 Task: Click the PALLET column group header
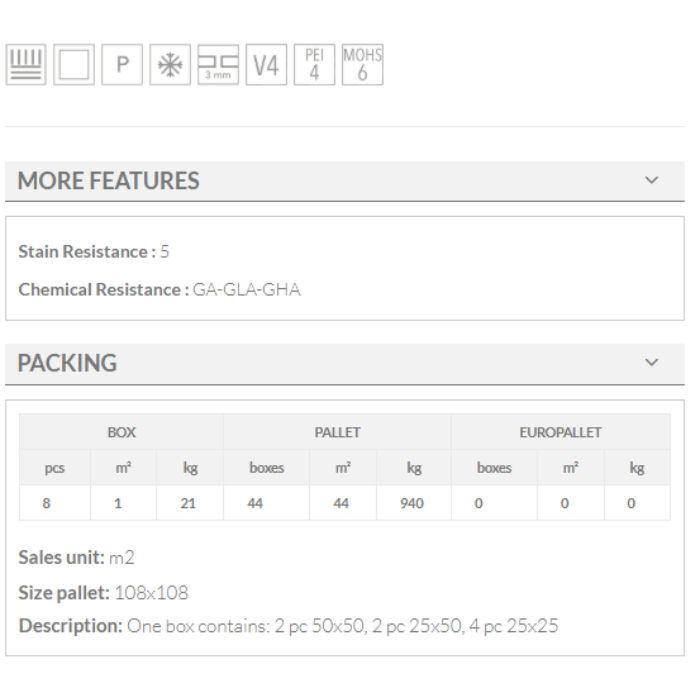click(x=337, y=433)
